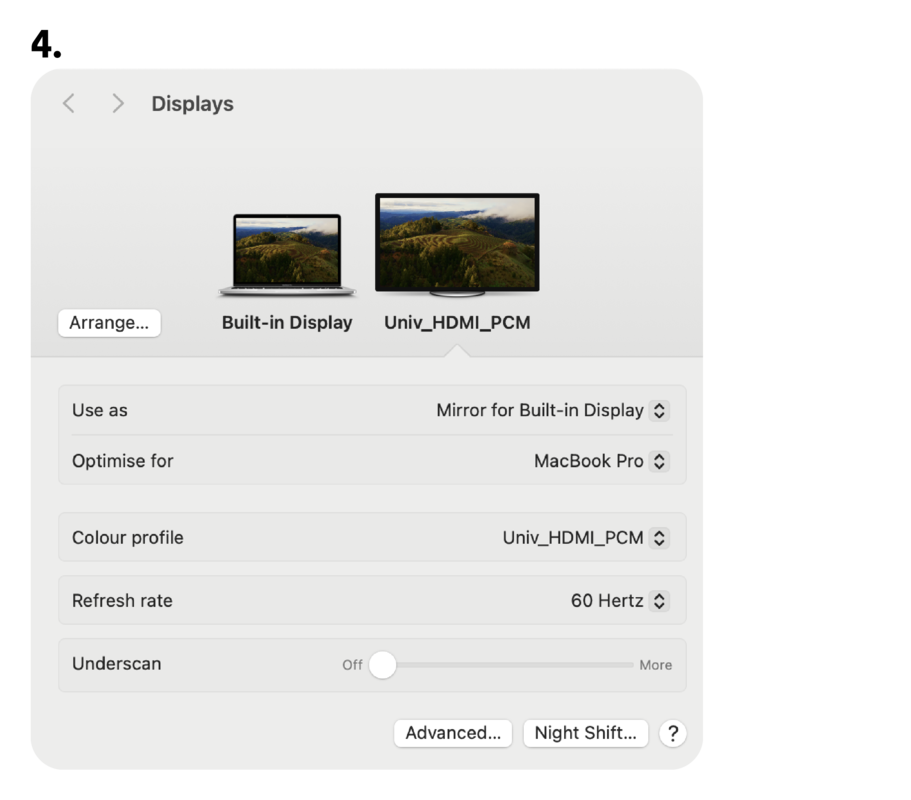Click the 'More' end of Underscan slider
The height and width of the screenshot is (800, 911).
pos(655,665)
